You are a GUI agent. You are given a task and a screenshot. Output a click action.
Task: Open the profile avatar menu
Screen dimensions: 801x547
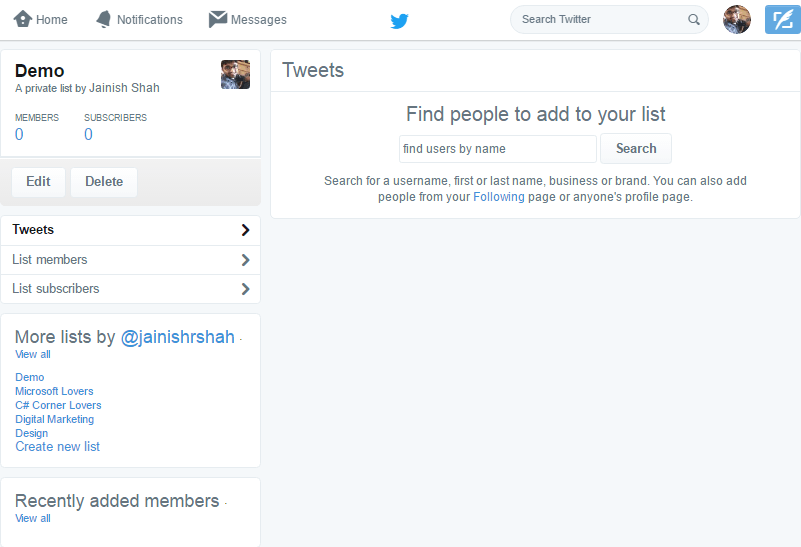(737, 19)
